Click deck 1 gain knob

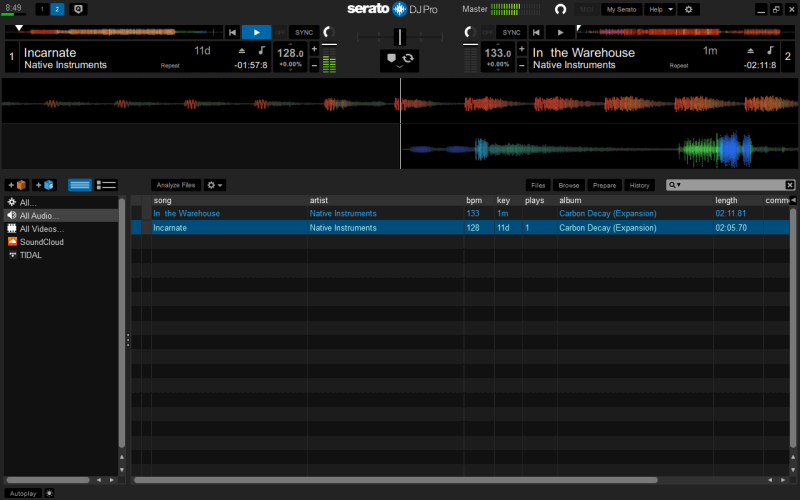click(x=329, y=32)
